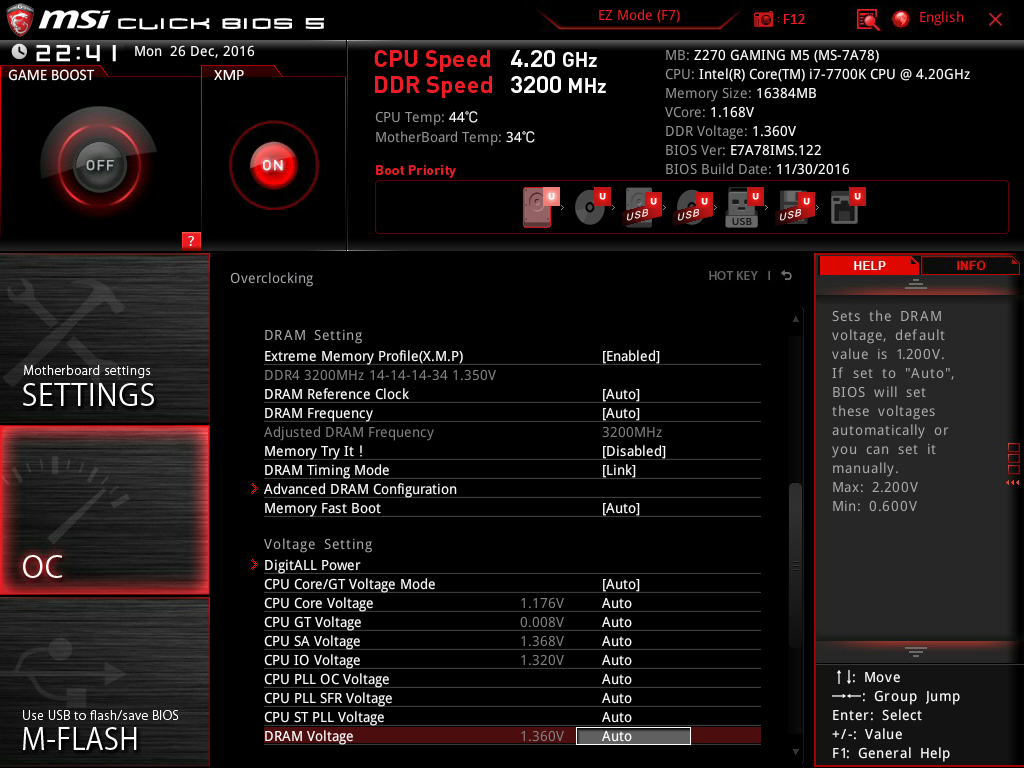Select the USB hard disk boot device icon
The image size is (1024, 768).
[643, 208]
